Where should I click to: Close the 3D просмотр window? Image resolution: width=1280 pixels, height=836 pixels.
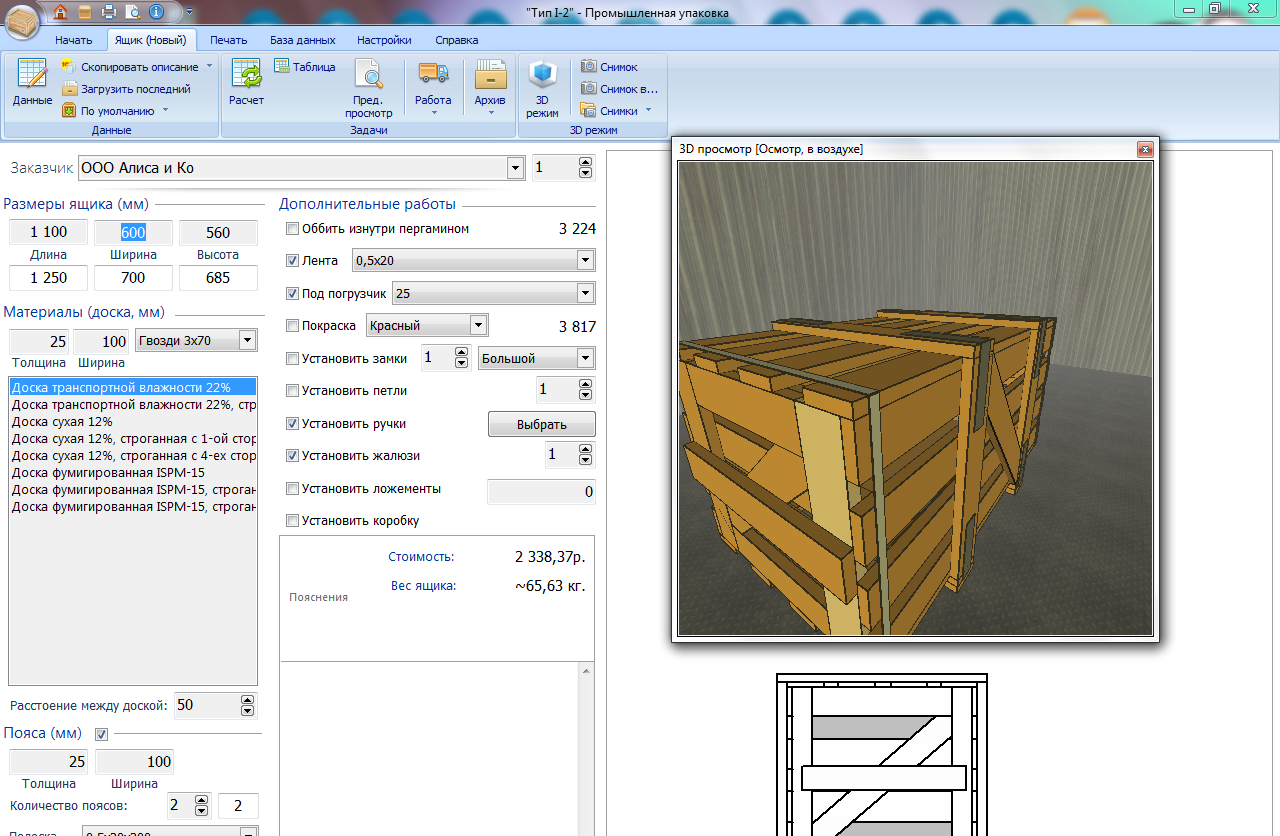(x=1145, y=149)
